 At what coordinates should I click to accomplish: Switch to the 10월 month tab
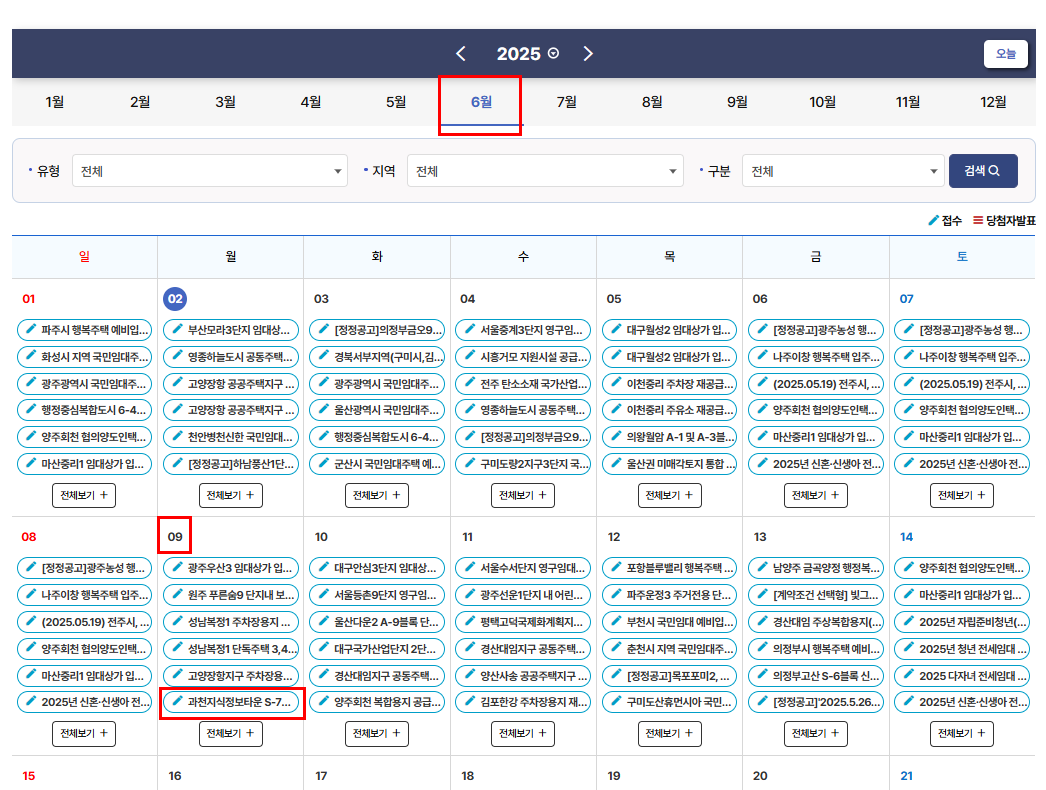point(822,102)
